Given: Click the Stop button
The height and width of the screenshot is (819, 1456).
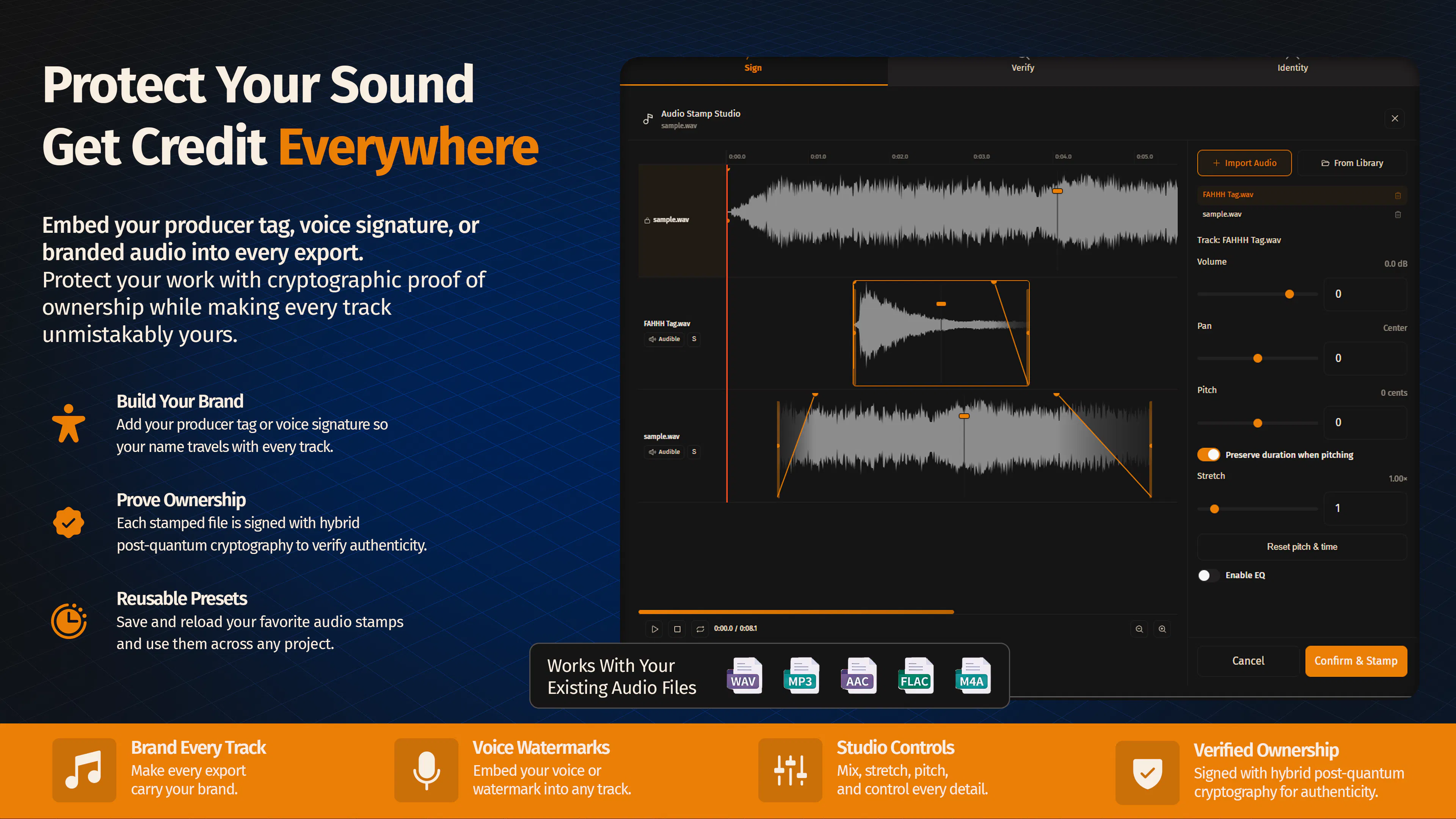Looking at the screenshot, I should pyautogui.click(x=677, y=629).
